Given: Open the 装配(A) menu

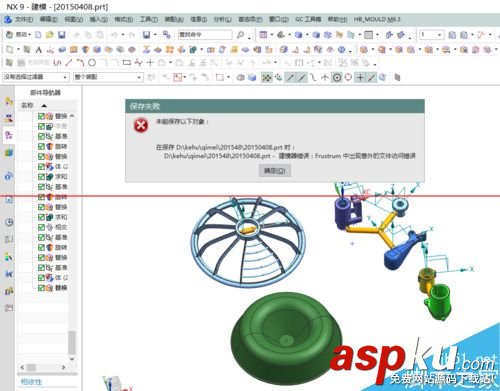Looking at the screenshot, I should tap(174, 19).
